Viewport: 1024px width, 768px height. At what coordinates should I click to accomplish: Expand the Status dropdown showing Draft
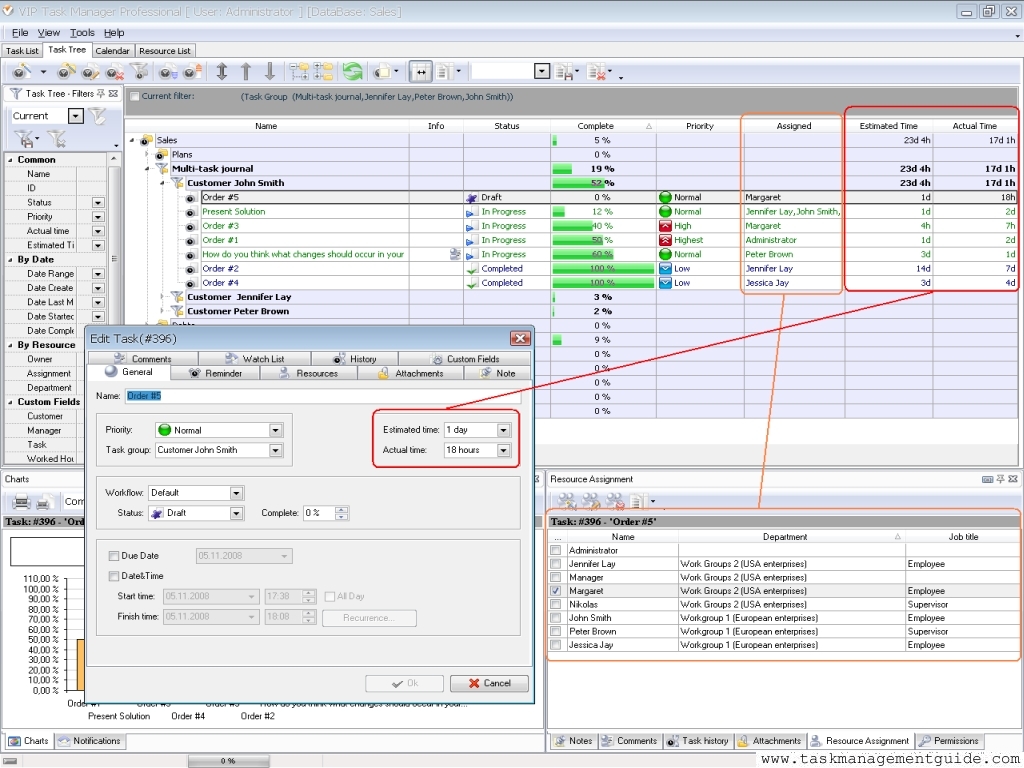(237, 513)
